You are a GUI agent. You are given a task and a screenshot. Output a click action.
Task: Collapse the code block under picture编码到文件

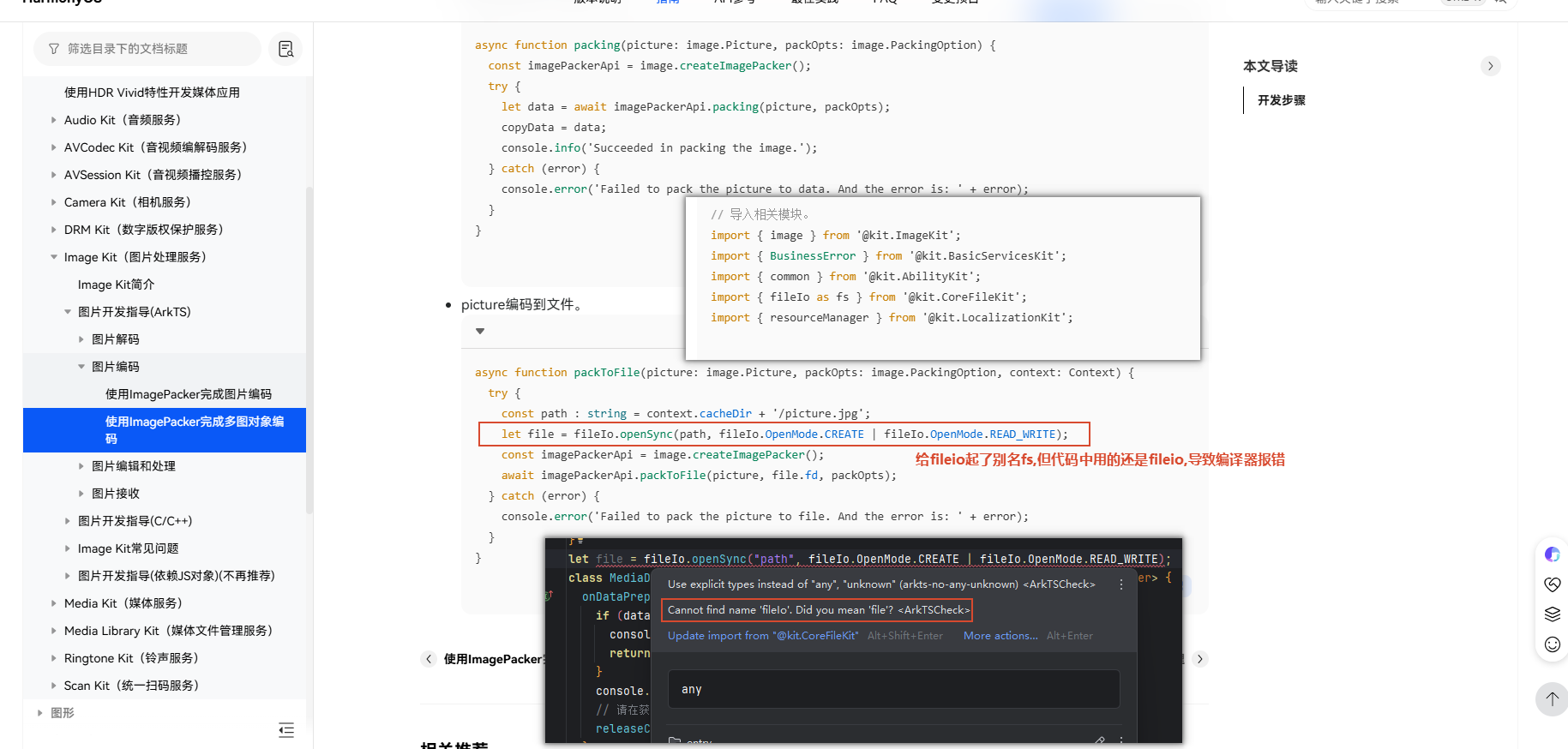click(480, 331)
